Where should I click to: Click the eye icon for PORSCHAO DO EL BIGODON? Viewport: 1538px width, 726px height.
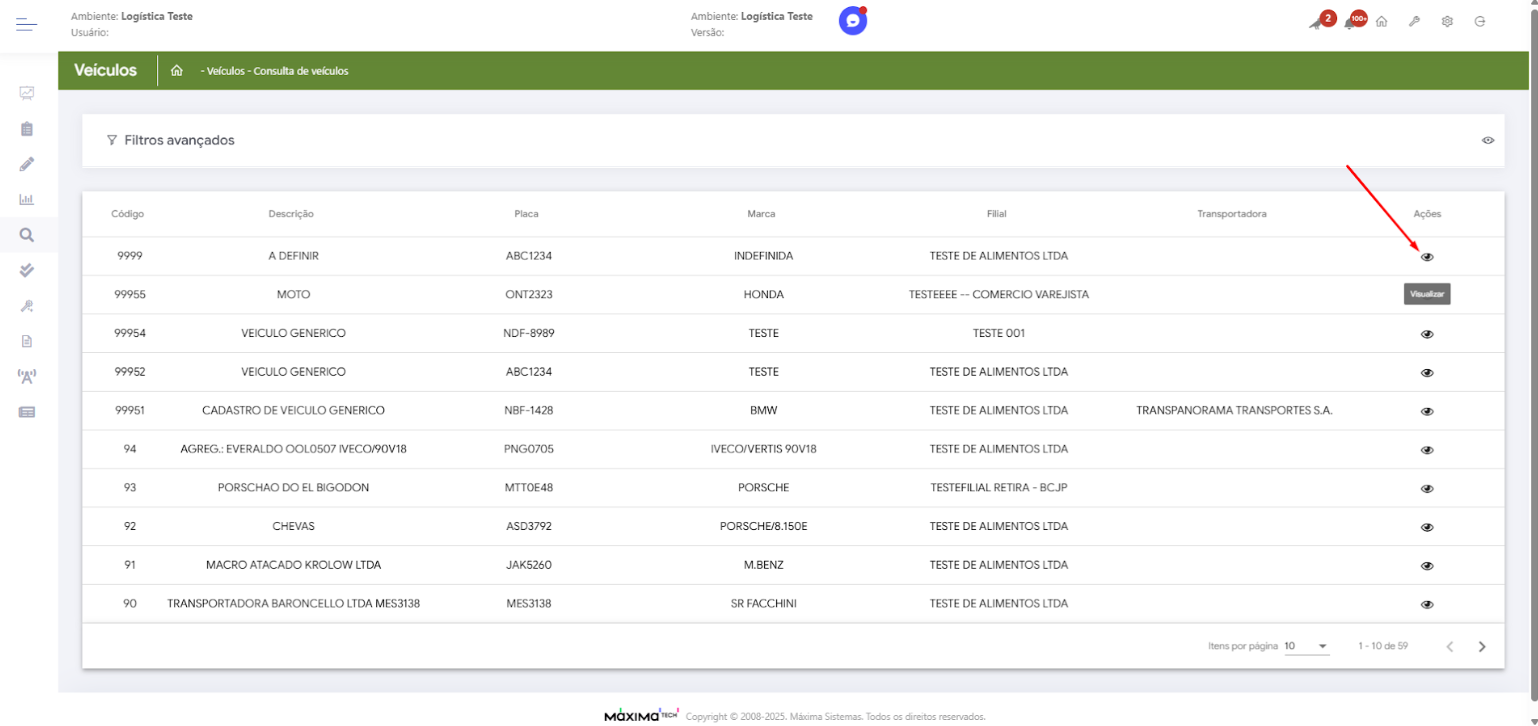(x=1427, y=489)
